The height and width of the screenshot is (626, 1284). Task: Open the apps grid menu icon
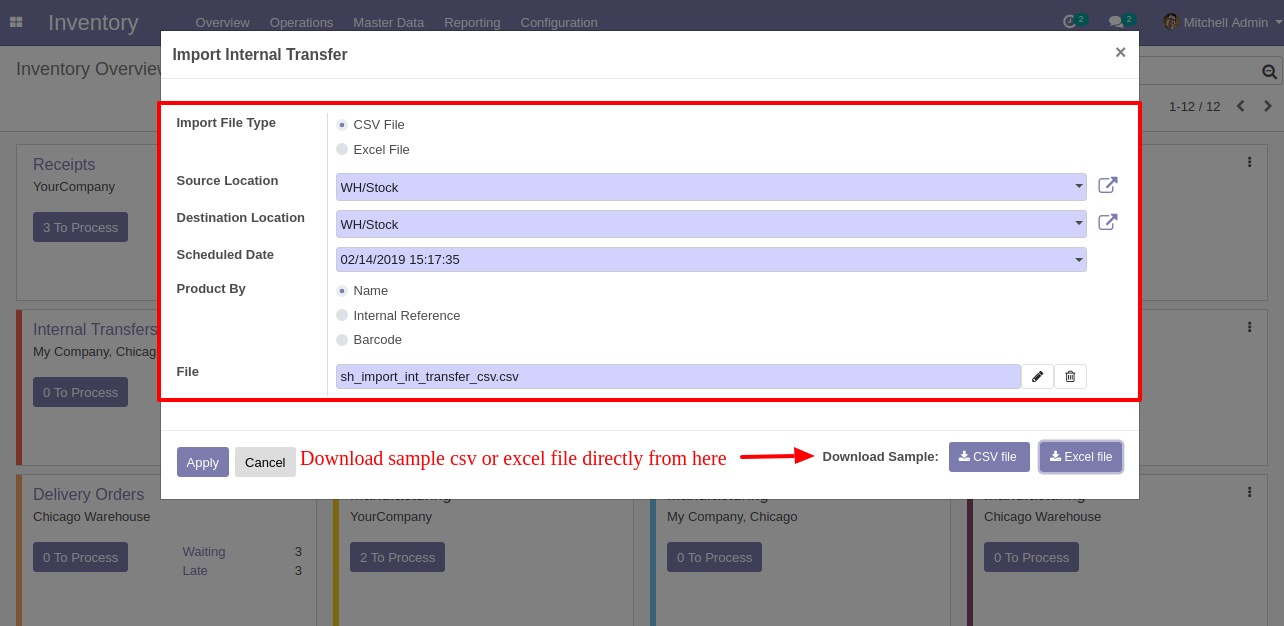coord(16,22)
